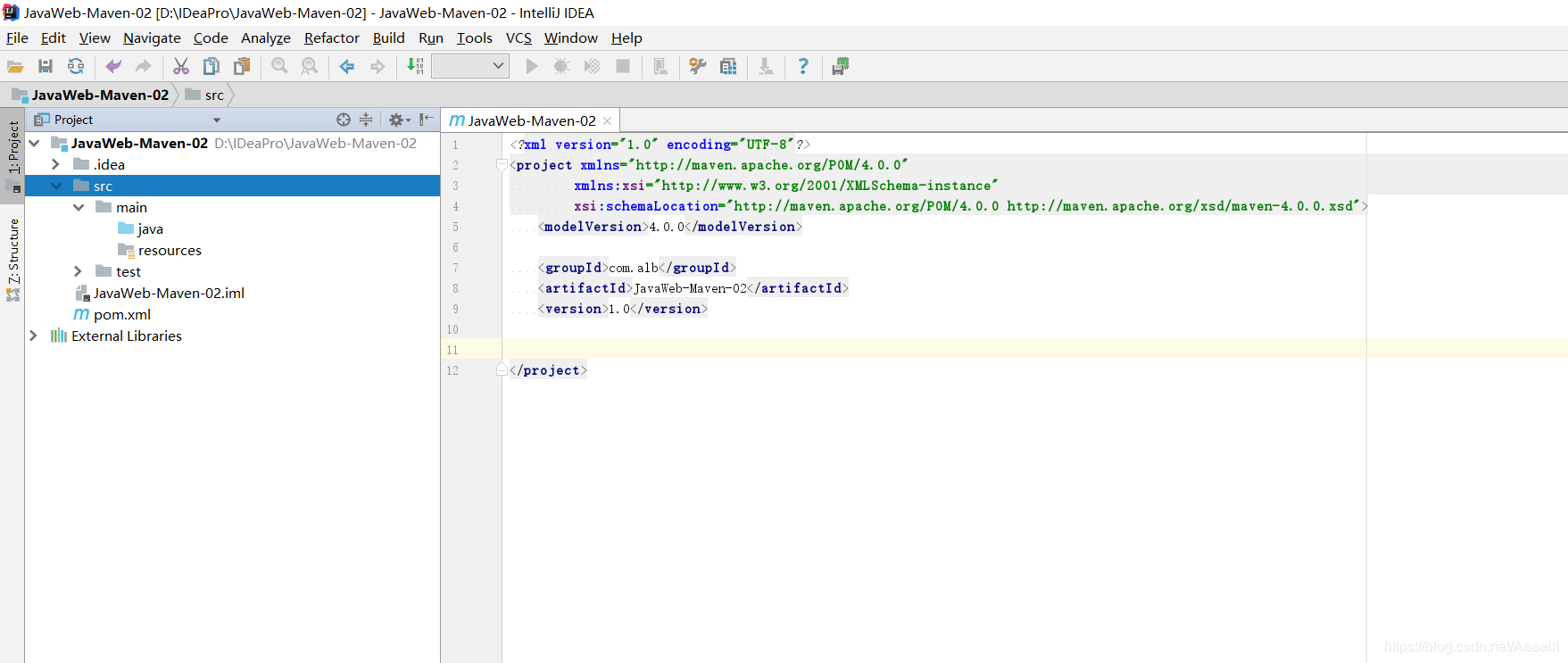Select the resources folder
Image resolution: width=1568 pixels, height=663 pixels.
point(170,250)
